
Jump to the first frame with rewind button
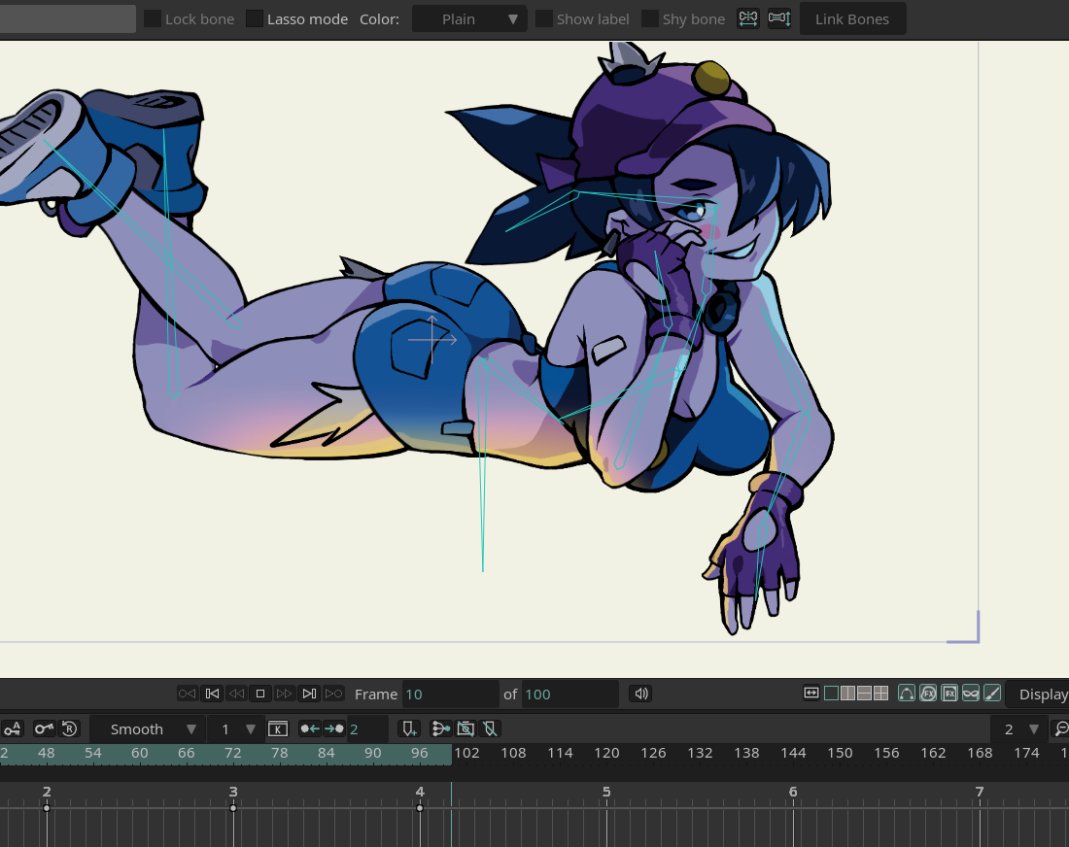[x=212, y=694]
